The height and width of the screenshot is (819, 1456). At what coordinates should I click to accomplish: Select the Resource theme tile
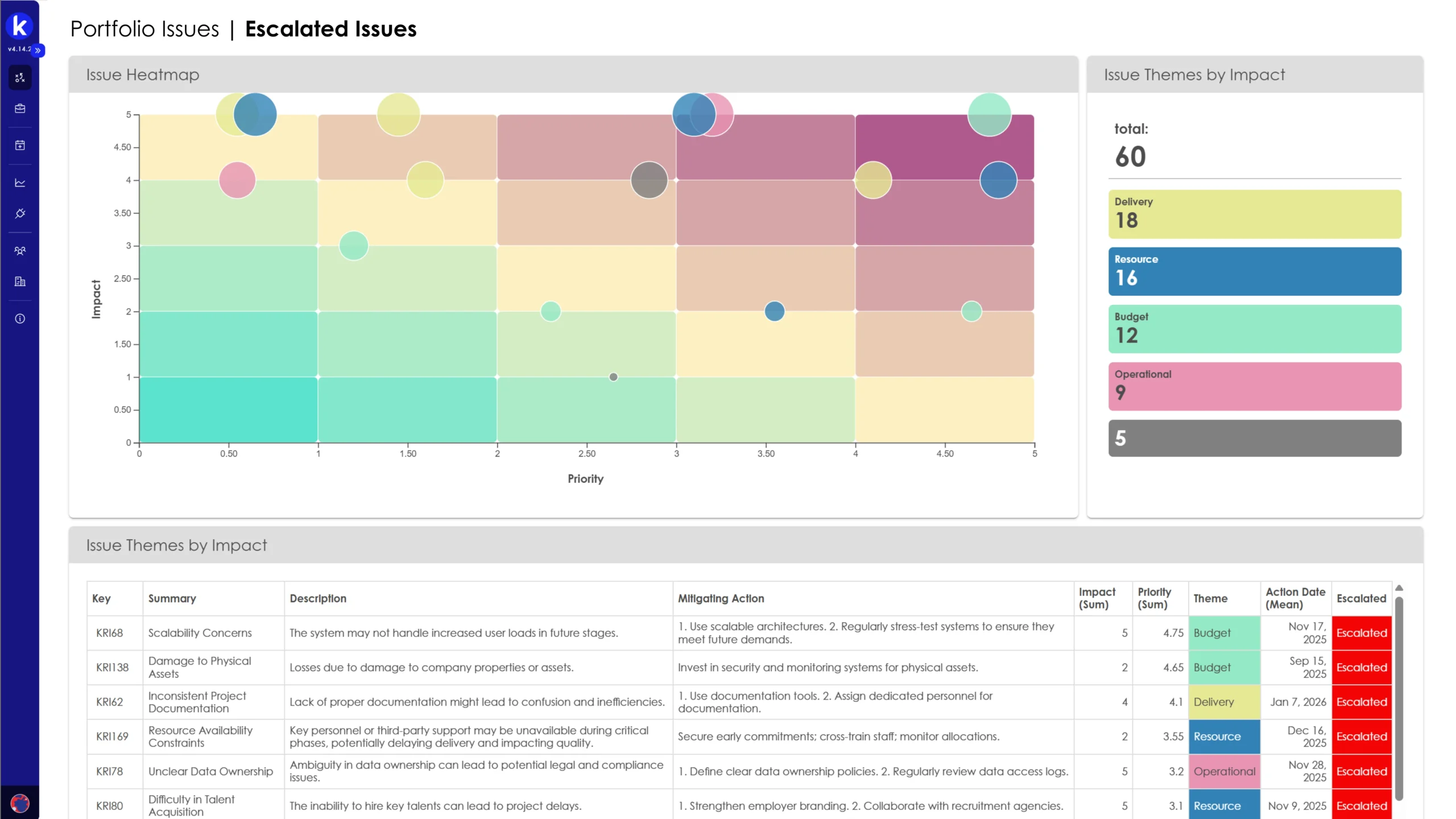1254,271
